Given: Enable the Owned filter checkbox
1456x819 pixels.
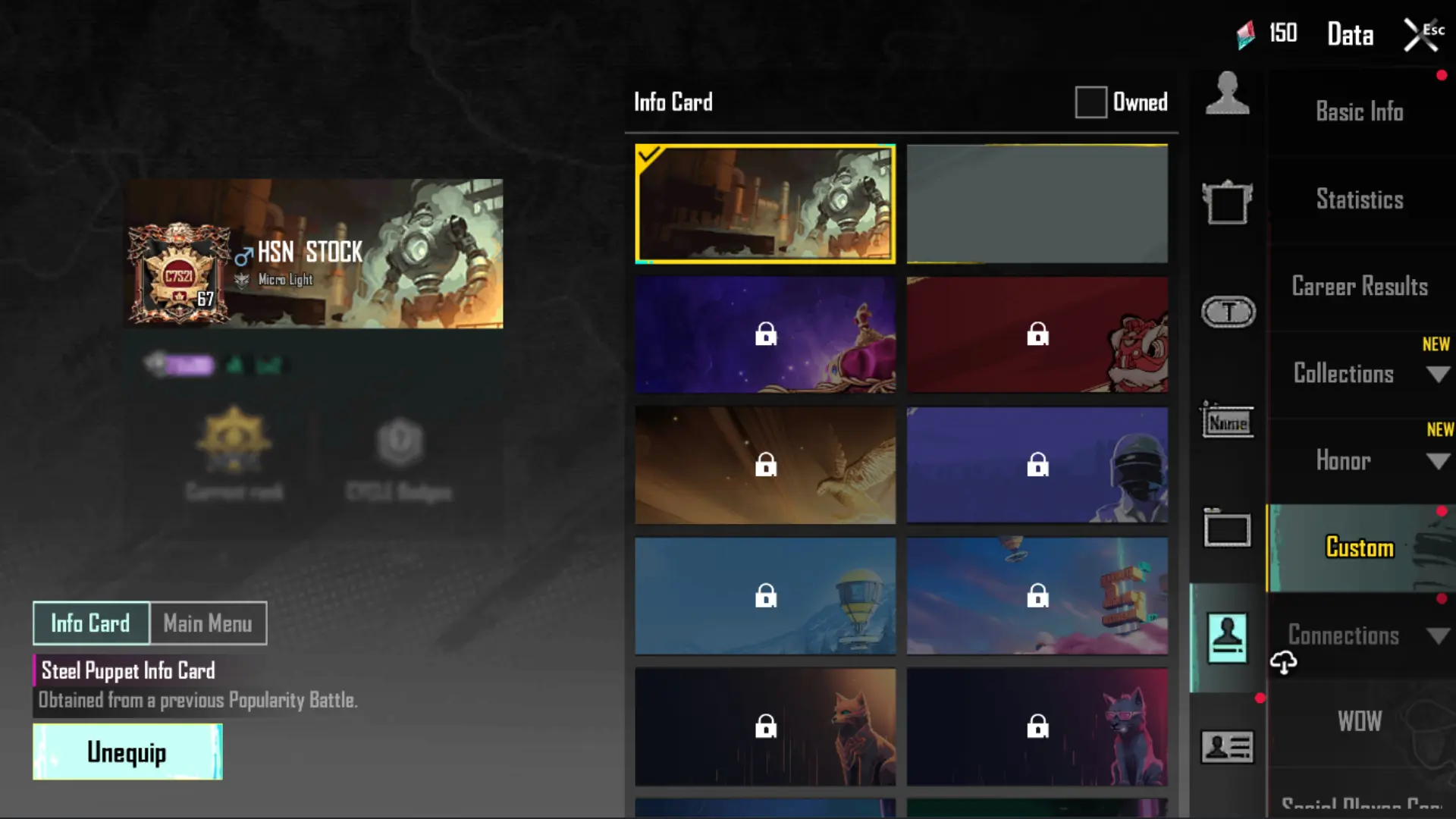Looking at the screenshot, I should tap(1090, 102).
